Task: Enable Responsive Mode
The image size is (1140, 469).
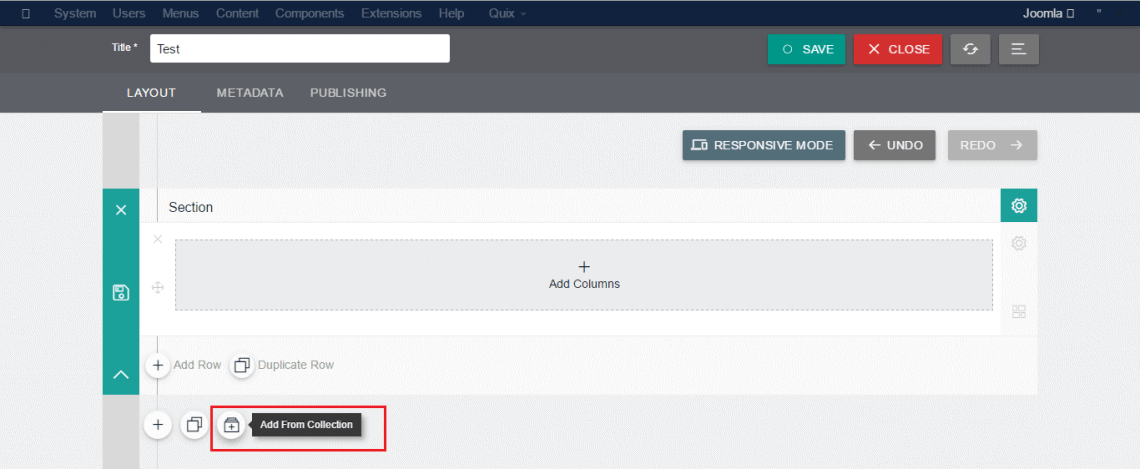Action: (x=764, y=145)
